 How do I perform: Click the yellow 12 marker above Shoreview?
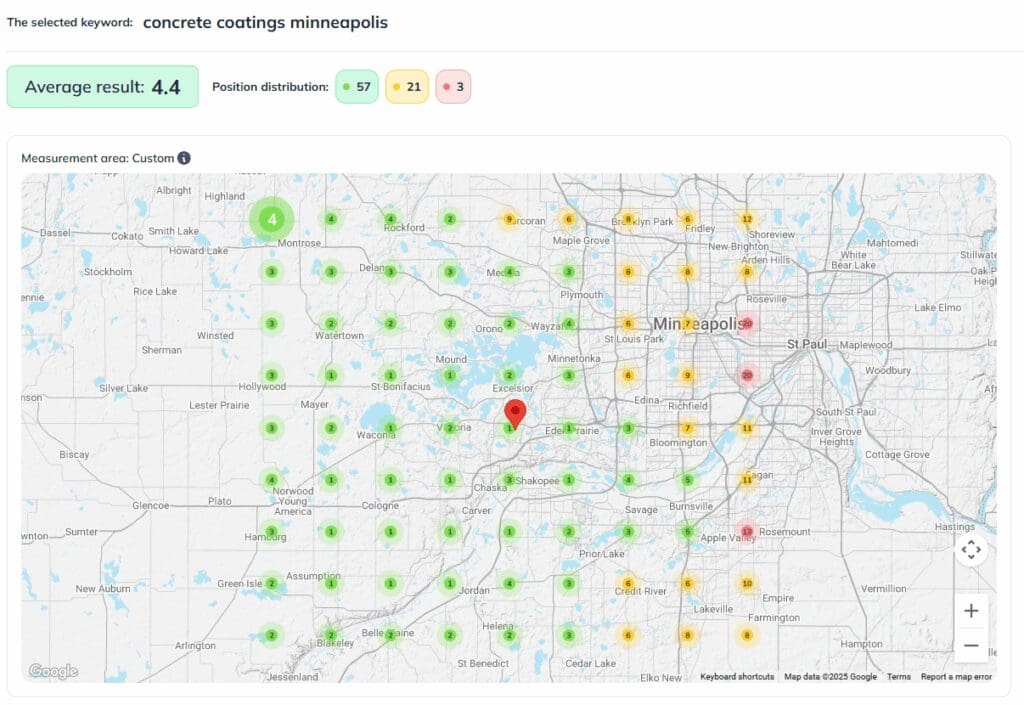746,219
